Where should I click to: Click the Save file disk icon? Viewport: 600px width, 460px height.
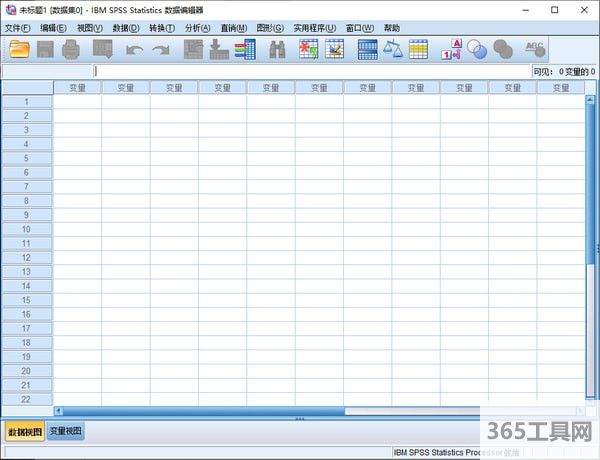tap(45, 49)
